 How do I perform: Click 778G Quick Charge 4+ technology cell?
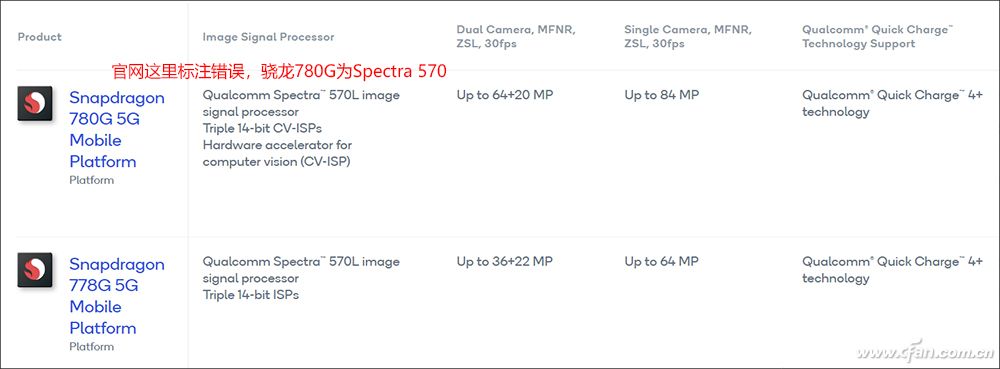[x=892, y=270]
